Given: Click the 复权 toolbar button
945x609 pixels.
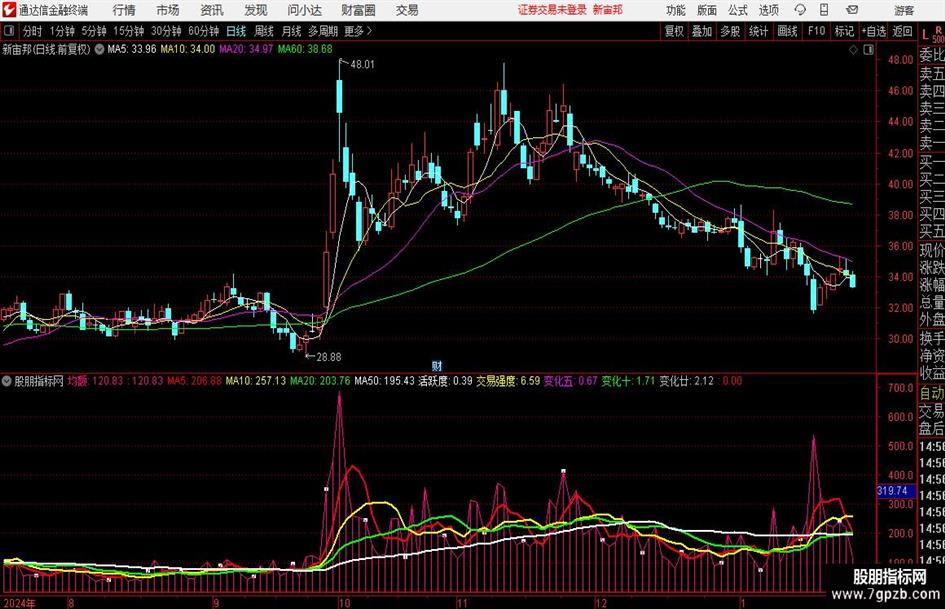Looking at the screenshot, I should 674,31.
